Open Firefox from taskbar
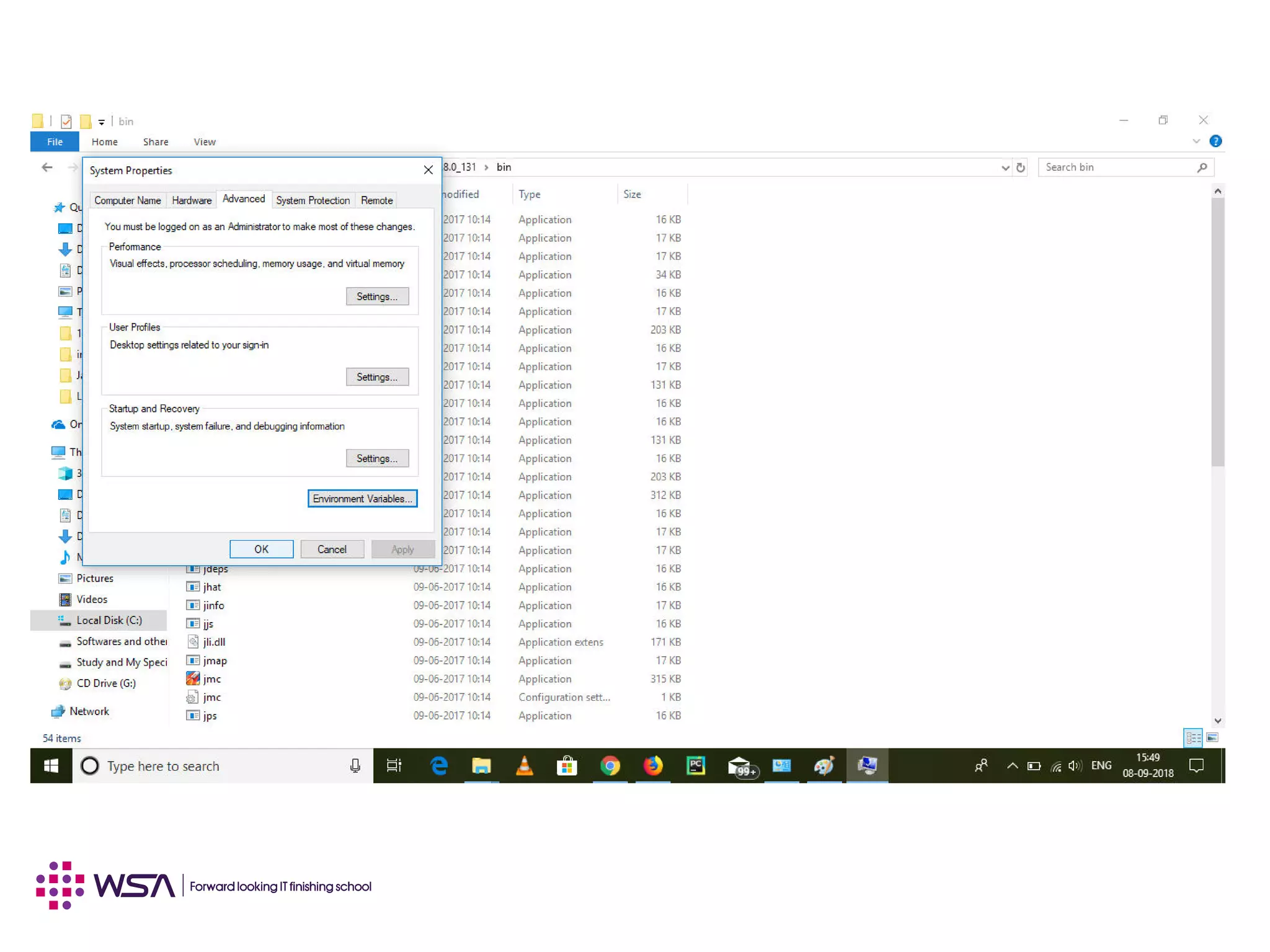This screenshot has height=952, width=1270. tap(652, 767)
